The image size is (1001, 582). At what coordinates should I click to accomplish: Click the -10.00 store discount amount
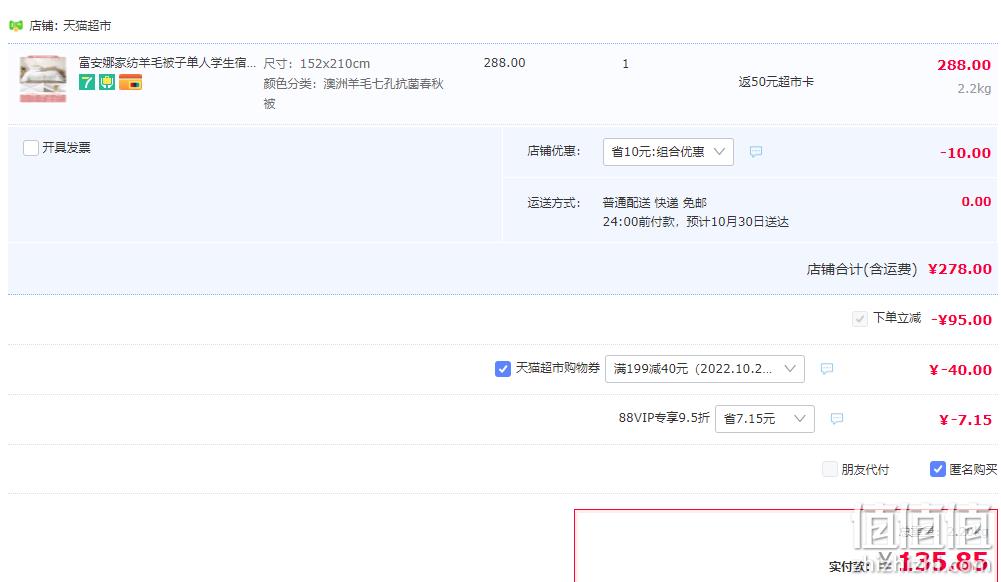(965, 153)
